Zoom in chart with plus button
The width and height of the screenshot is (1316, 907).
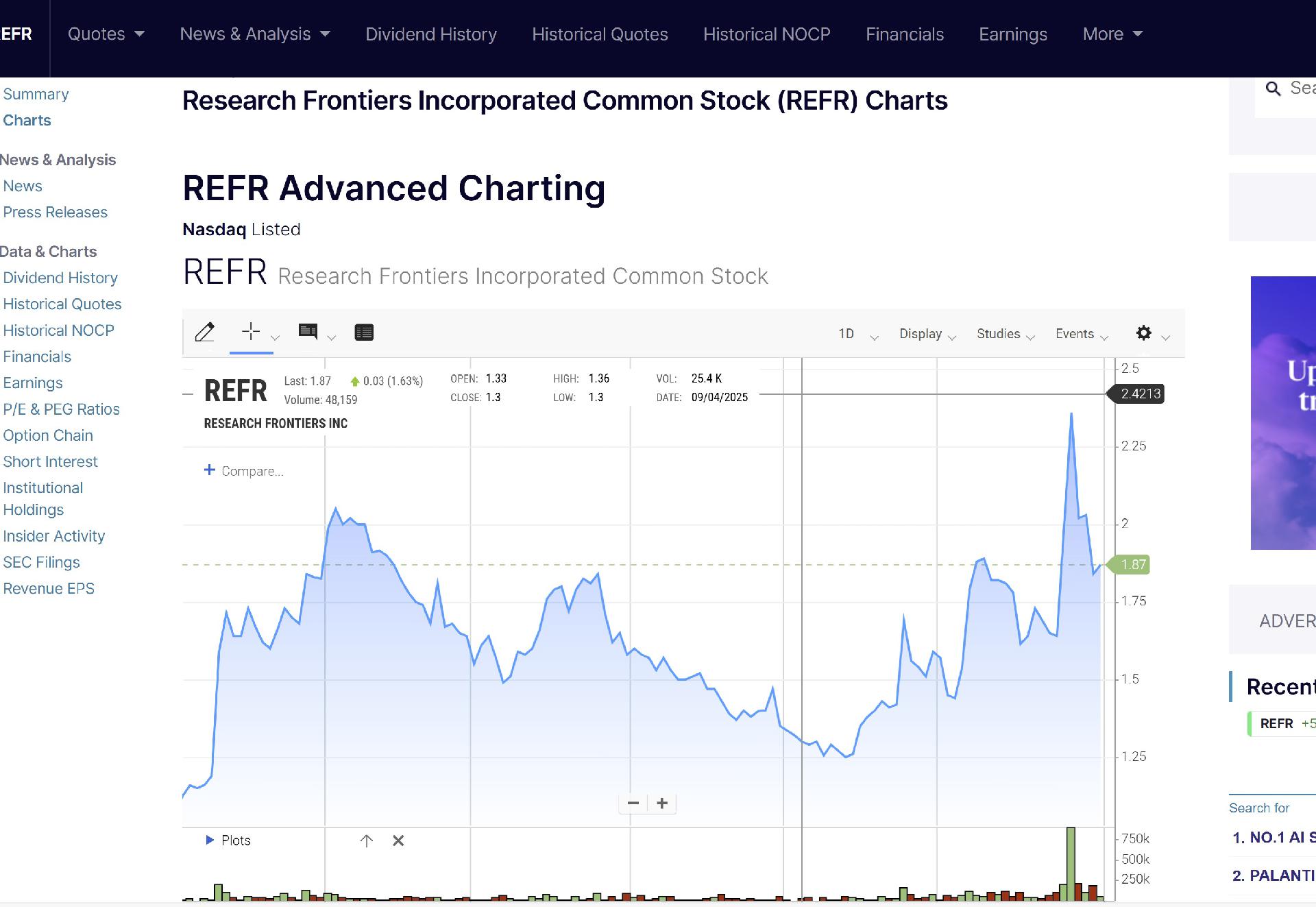pos(662,803)
